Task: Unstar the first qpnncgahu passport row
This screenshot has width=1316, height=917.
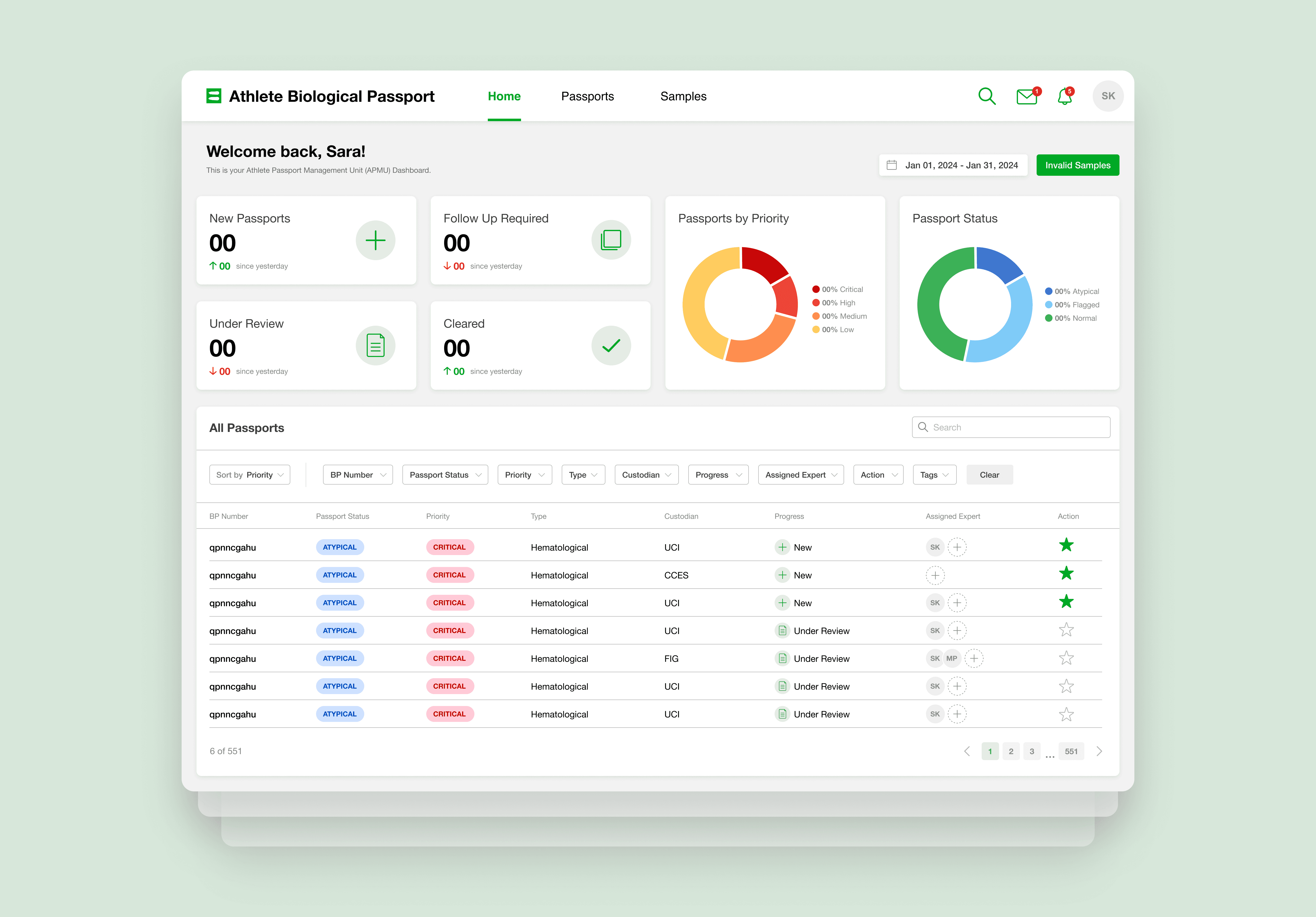Action: [x=1066, y=545]
